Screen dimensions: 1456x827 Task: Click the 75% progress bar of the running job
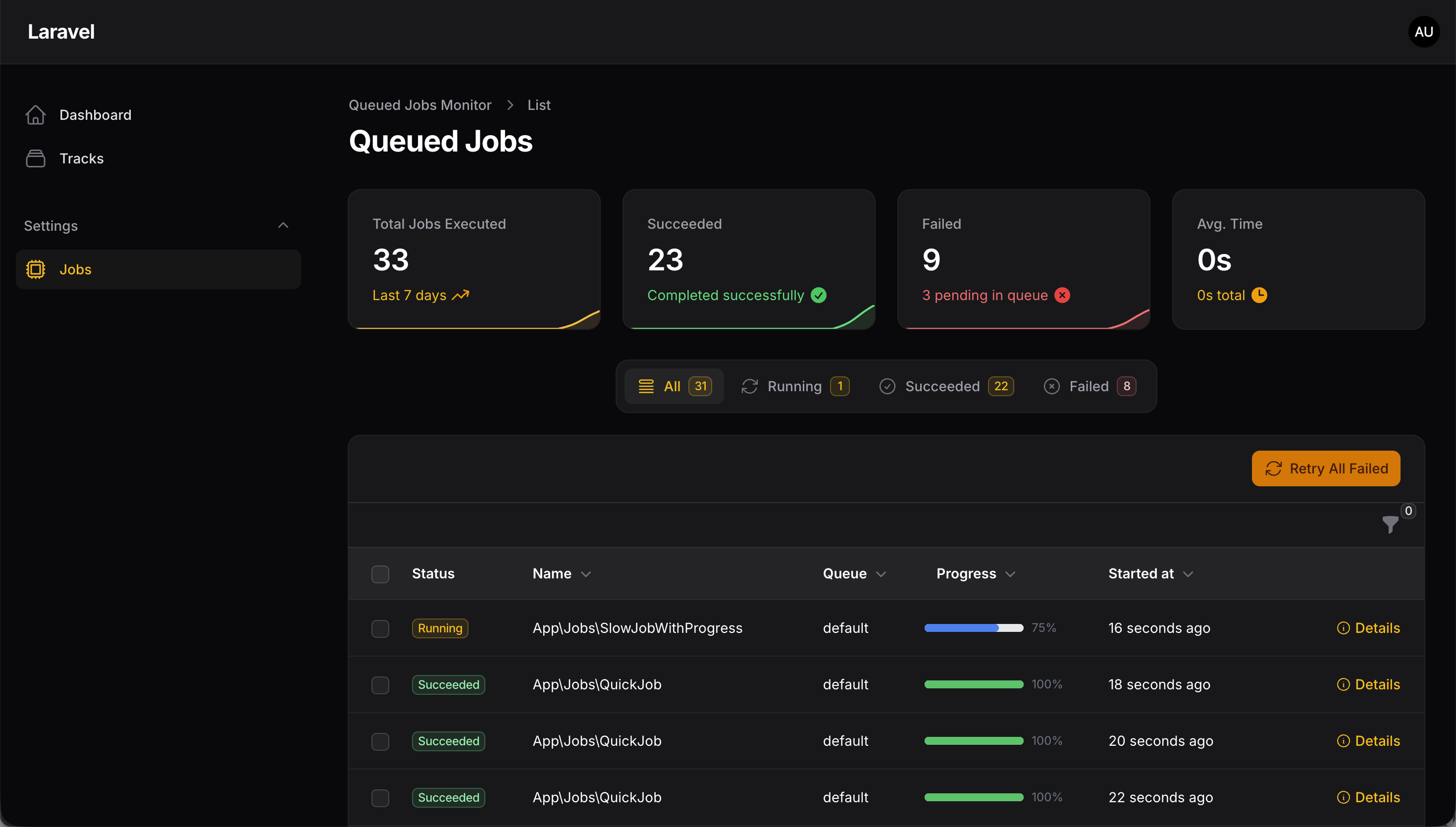(973, 627)
